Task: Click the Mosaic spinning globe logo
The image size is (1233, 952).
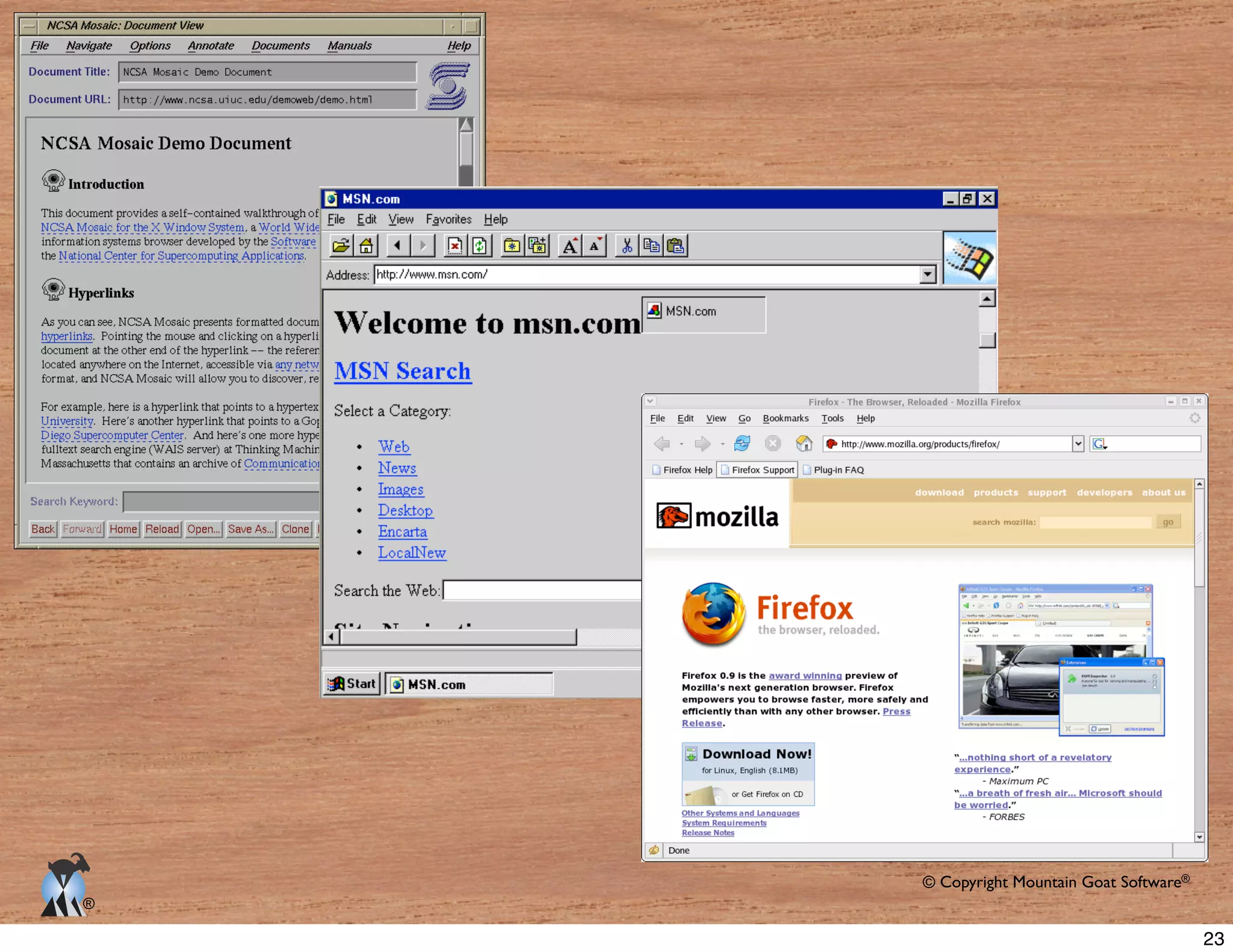Action: 448,86
